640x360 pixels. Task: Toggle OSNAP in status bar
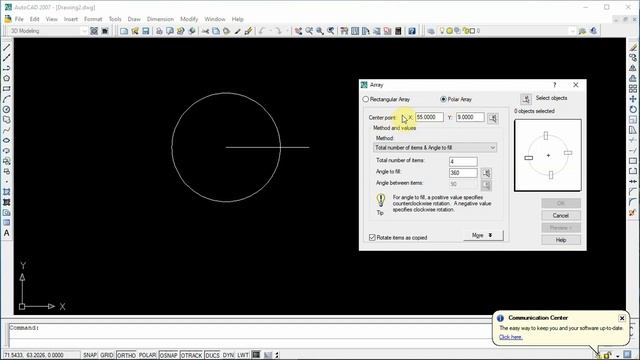click(x=168, y=355)
